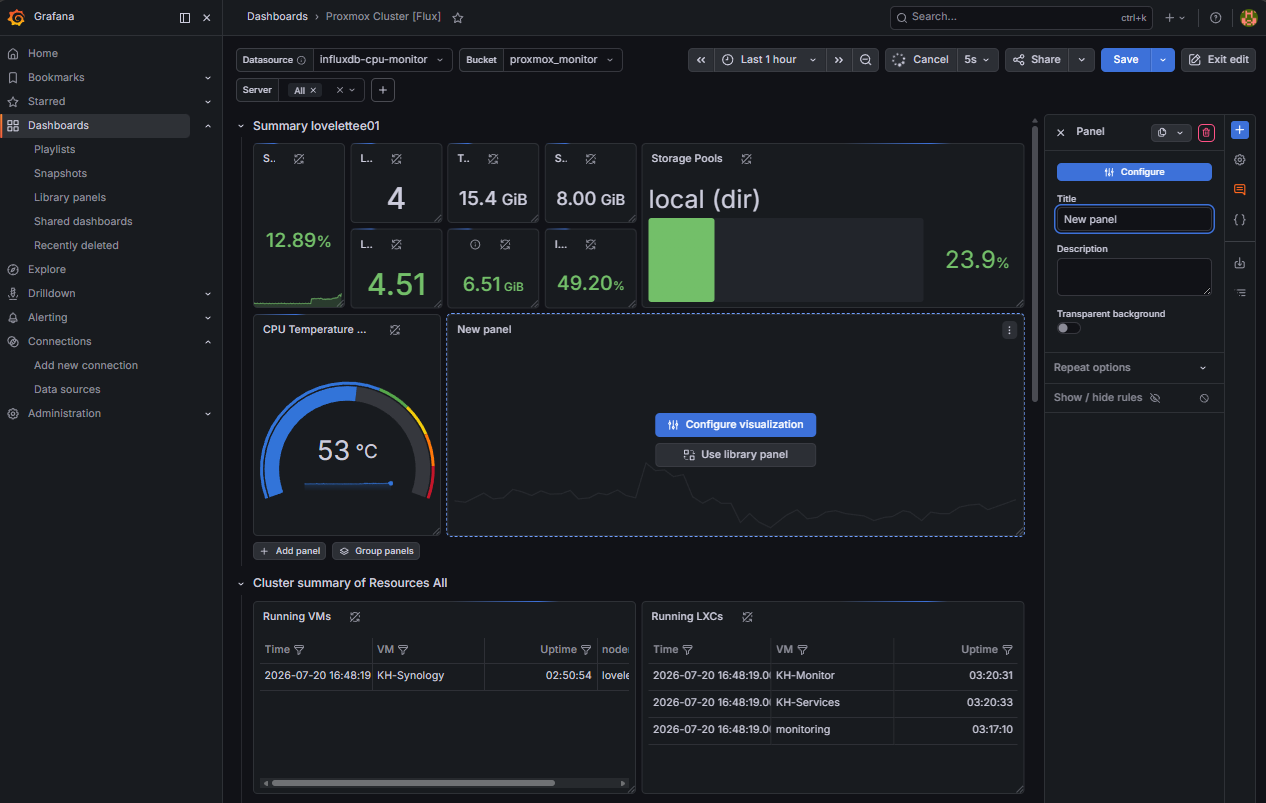The width and height of the screenshot is (1266, 803).
Task: Open the orange comment icon in edit sidebar
Action: [1240, 190]
